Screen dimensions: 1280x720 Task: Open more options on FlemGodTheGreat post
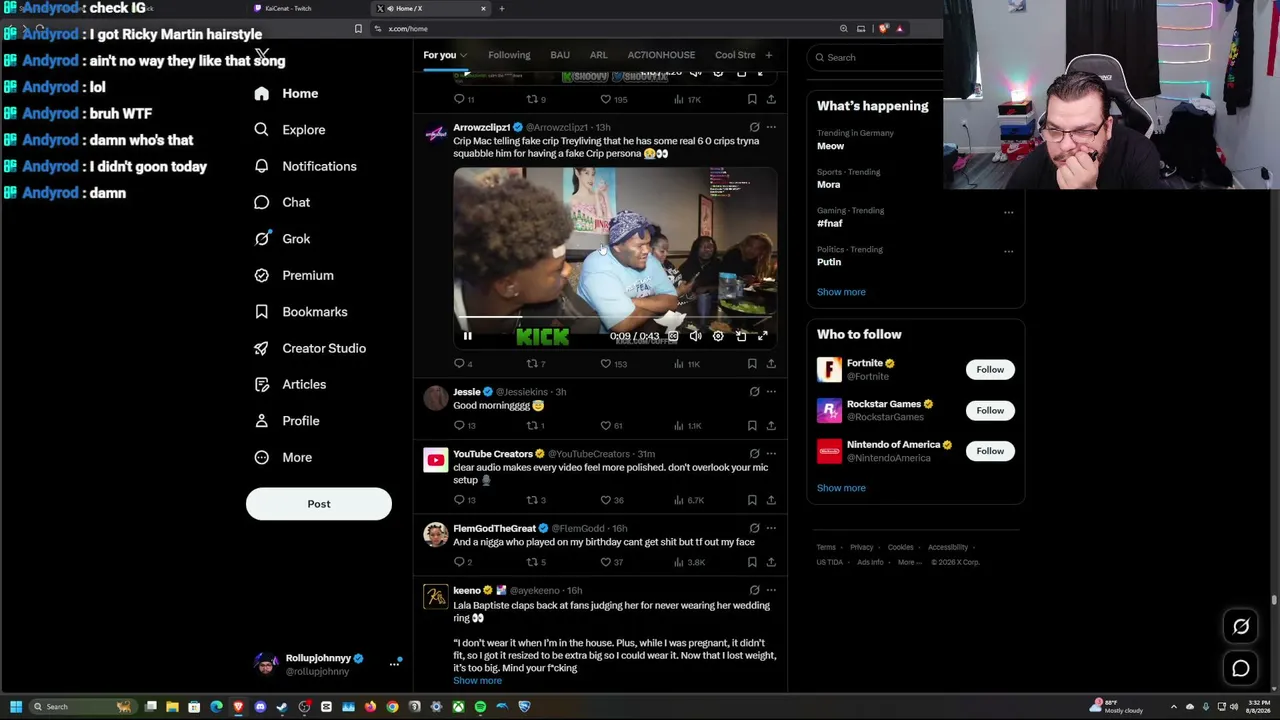point(771,528)
